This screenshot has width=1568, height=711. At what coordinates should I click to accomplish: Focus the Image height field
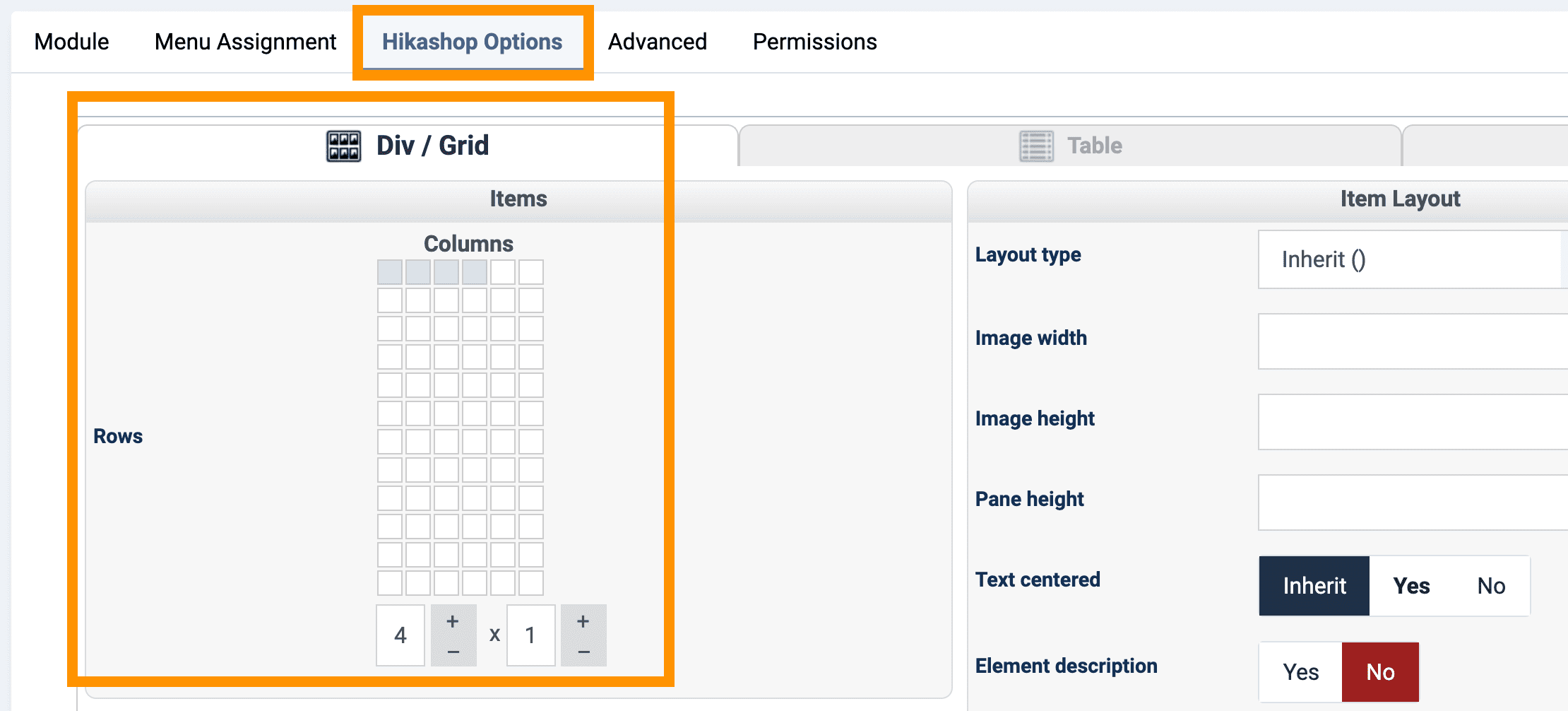1413,422
